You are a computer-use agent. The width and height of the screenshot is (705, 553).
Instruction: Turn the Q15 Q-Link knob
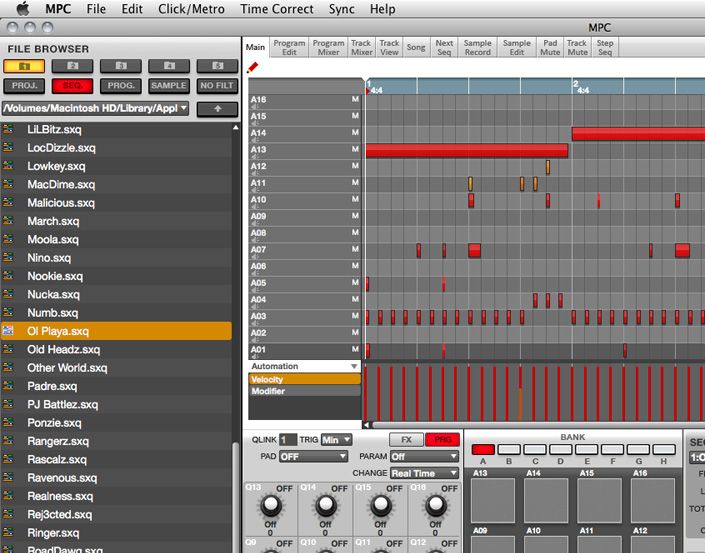pyautogui.click(x=380, y=504)
